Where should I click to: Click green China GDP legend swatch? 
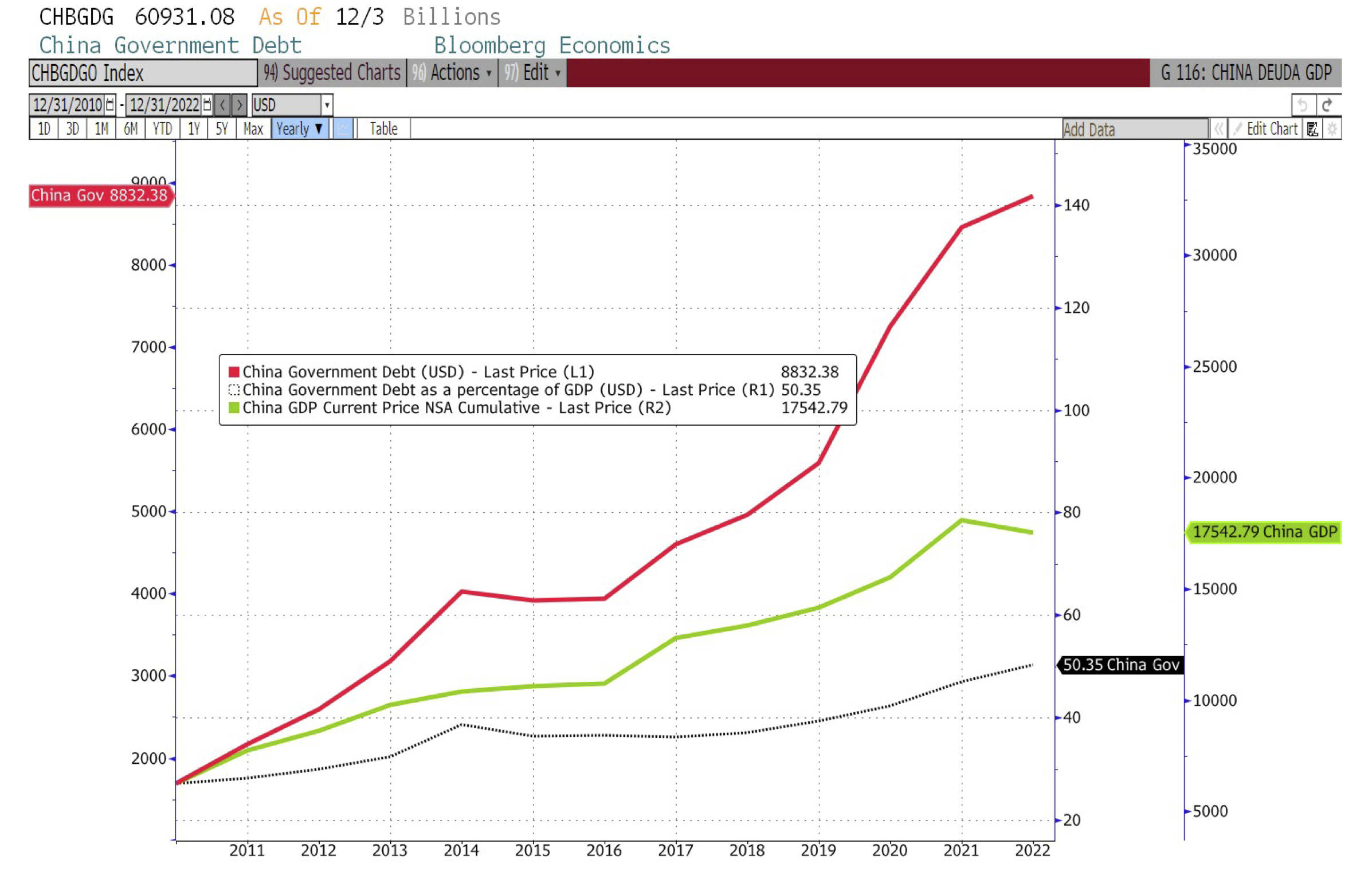[234, 407]
